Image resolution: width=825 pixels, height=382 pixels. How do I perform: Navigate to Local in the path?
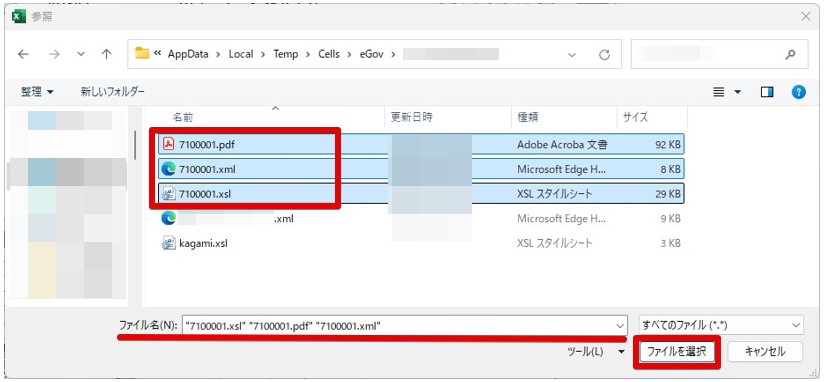coord(240,54)
